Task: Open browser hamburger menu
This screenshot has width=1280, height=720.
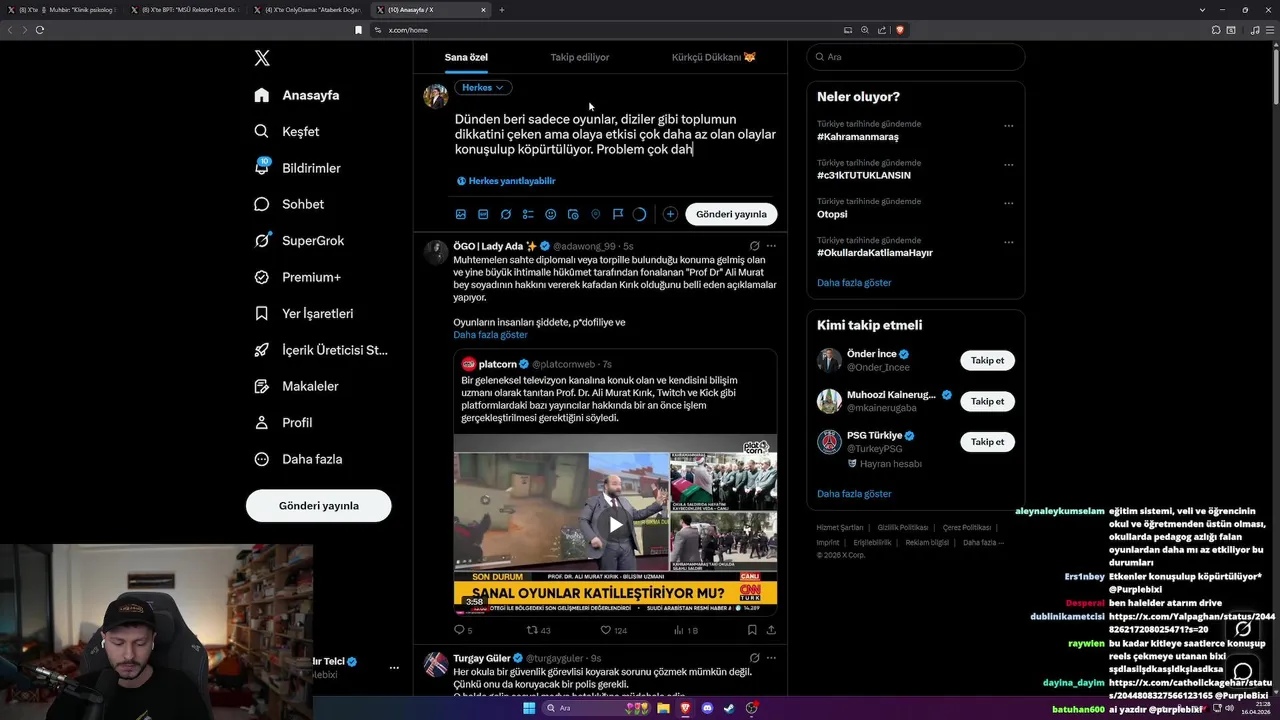Action: point(1269,30)
